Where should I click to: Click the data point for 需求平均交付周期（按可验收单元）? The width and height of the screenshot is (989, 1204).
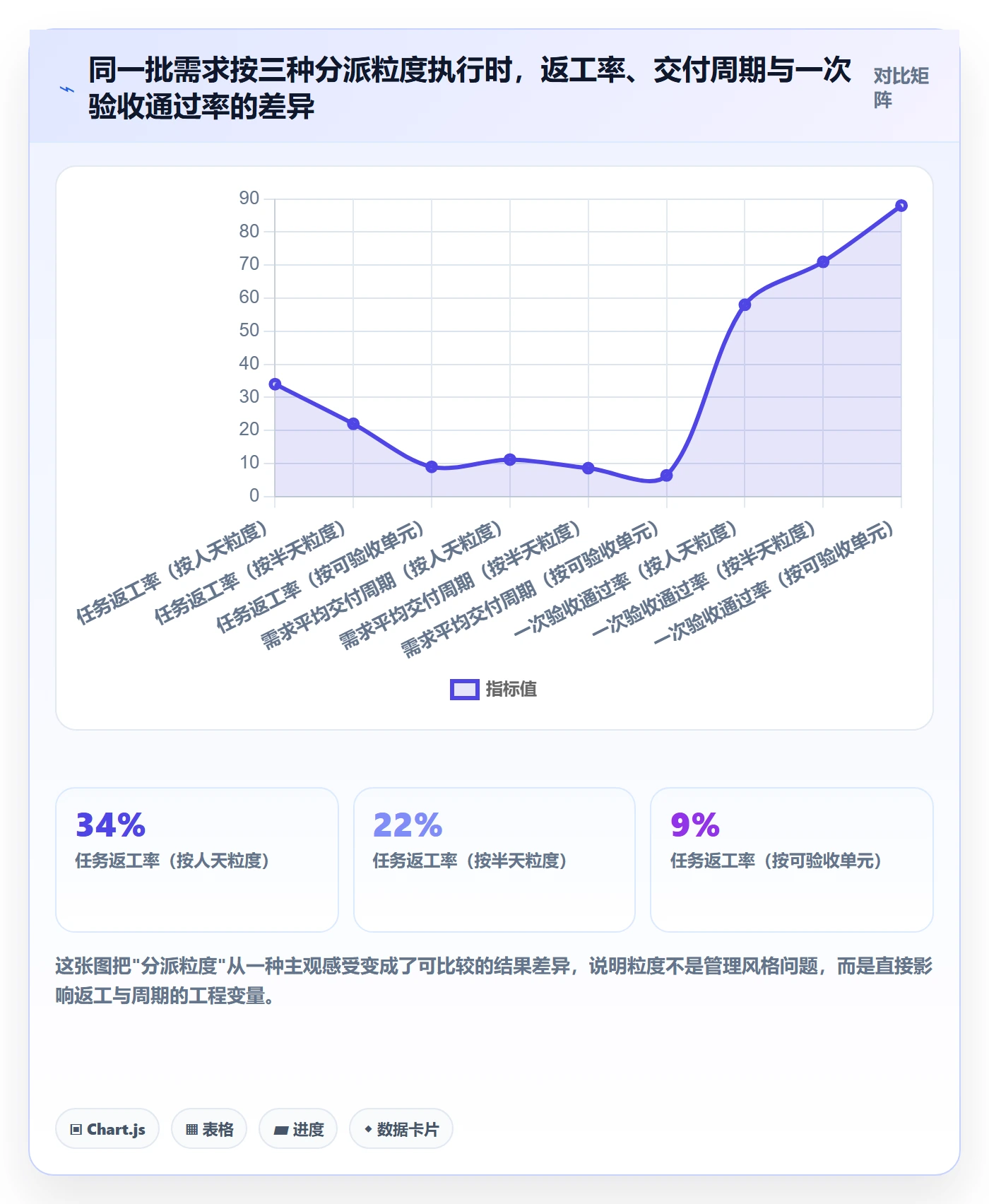point(666,476)
